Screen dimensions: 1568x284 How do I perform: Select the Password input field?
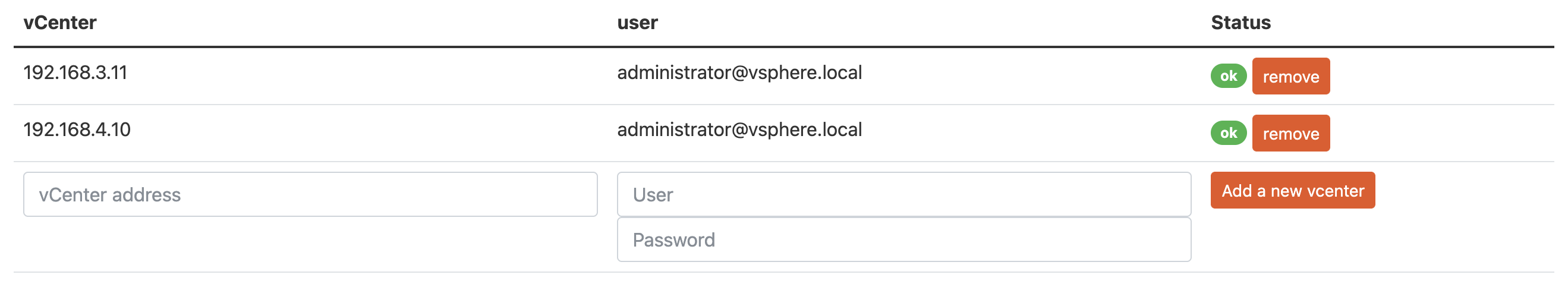pyautogui.click(x=904, y=239)
